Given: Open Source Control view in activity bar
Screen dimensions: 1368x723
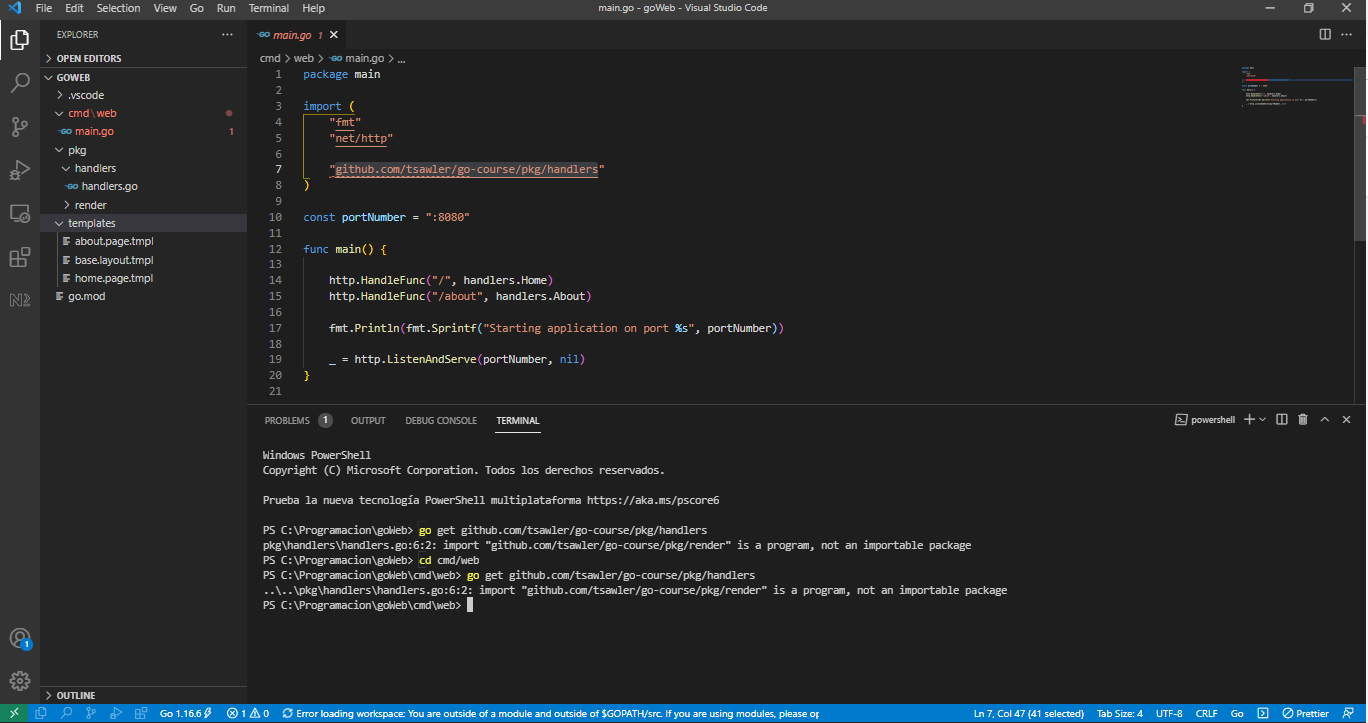Looking at the screenshot, I should tap(19, 127).
